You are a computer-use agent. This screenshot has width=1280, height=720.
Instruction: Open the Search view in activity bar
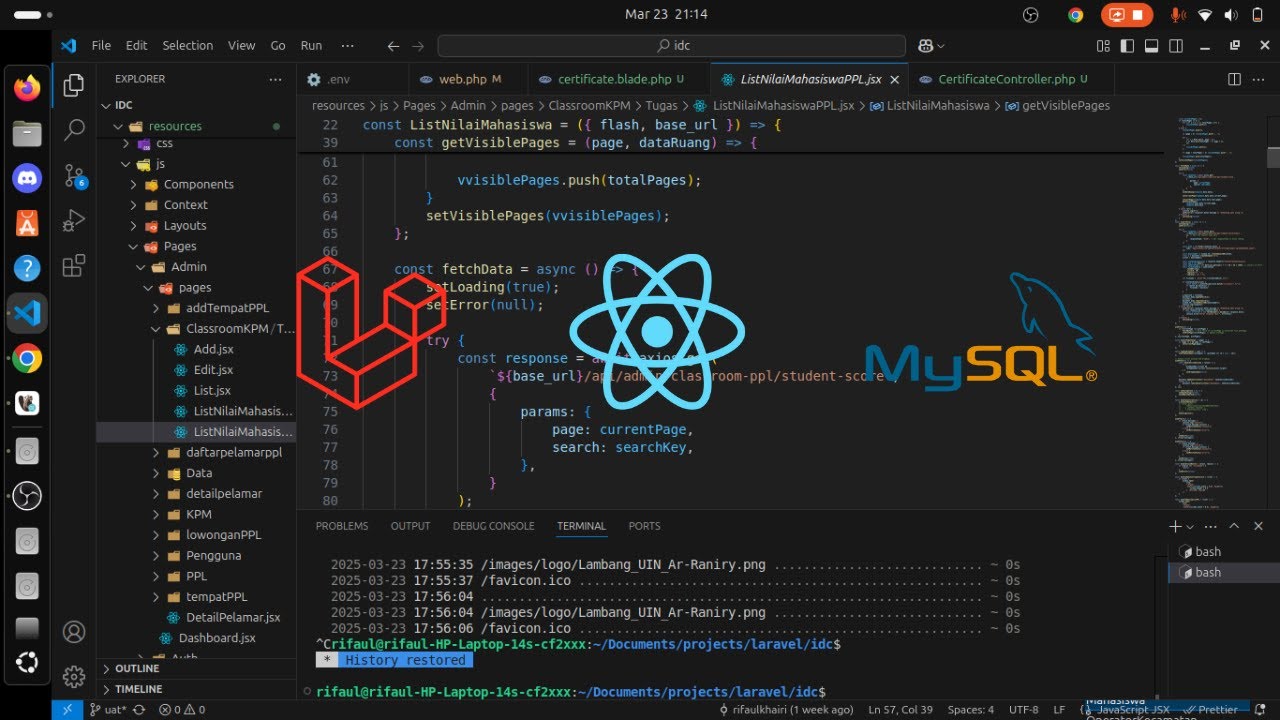(73, 131)
